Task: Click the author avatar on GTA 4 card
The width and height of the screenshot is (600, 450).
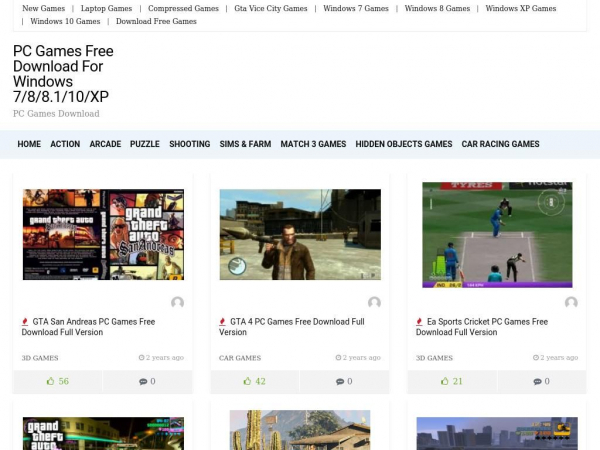Action: (x=374, y=302)
